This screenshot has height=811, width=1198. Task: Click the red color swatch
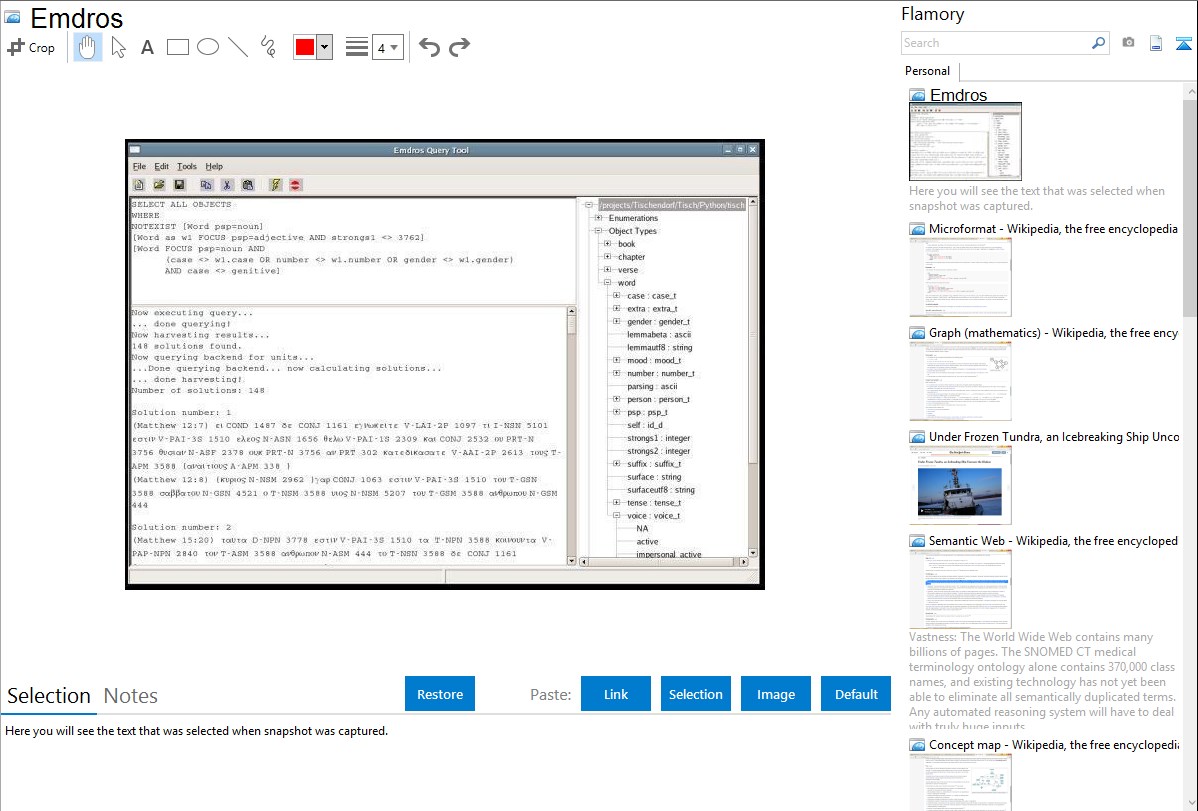click(x=305, y=47)
